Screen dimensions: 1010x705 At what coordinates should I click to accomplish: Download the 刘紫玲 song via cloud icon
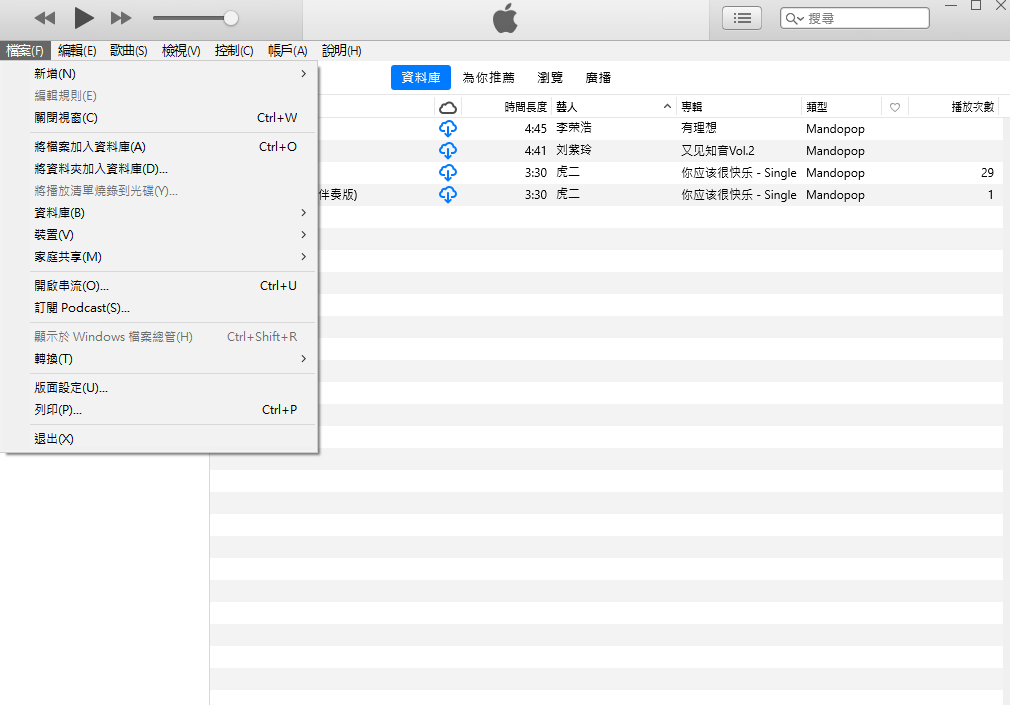(448, 151)
